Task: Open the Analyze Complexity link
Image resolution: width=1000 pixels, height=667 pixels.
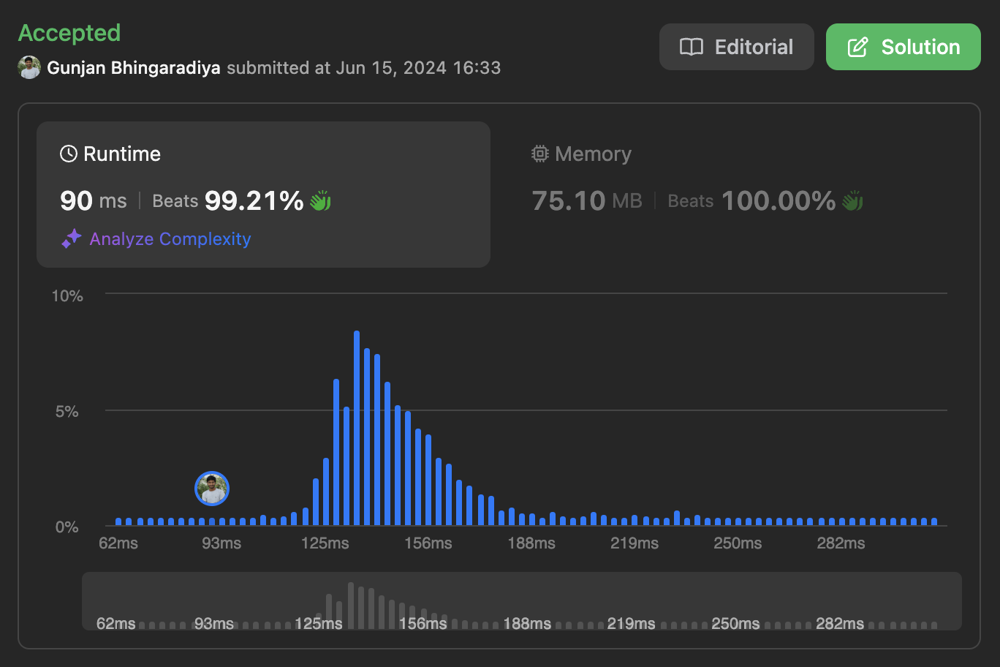Action: coord(170,239)
